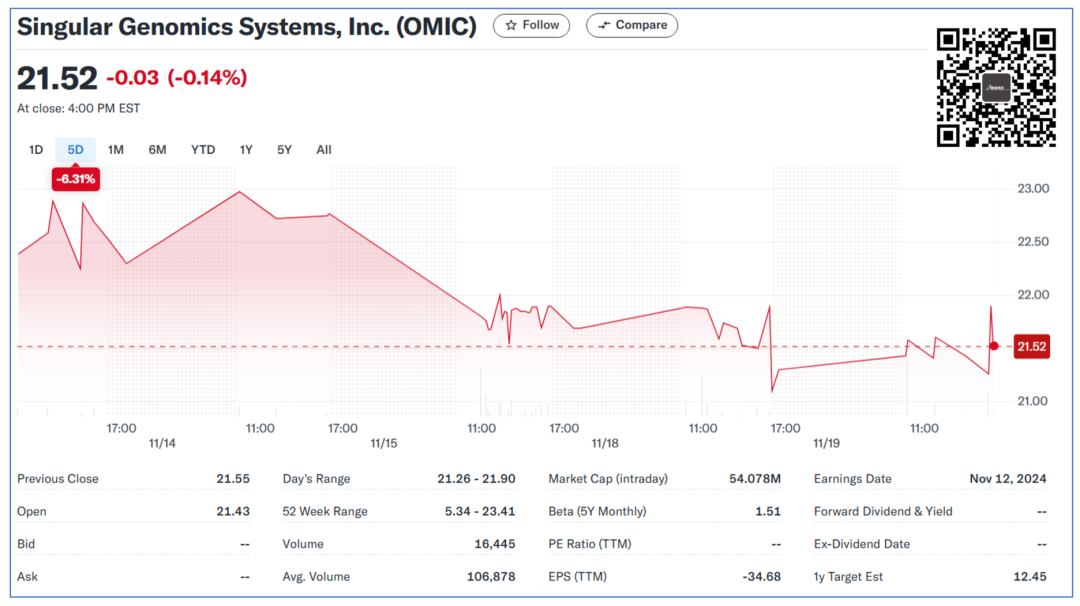1080x606 pixels.
Task: Switch chart to 1M range
Action: click(116, 150)
